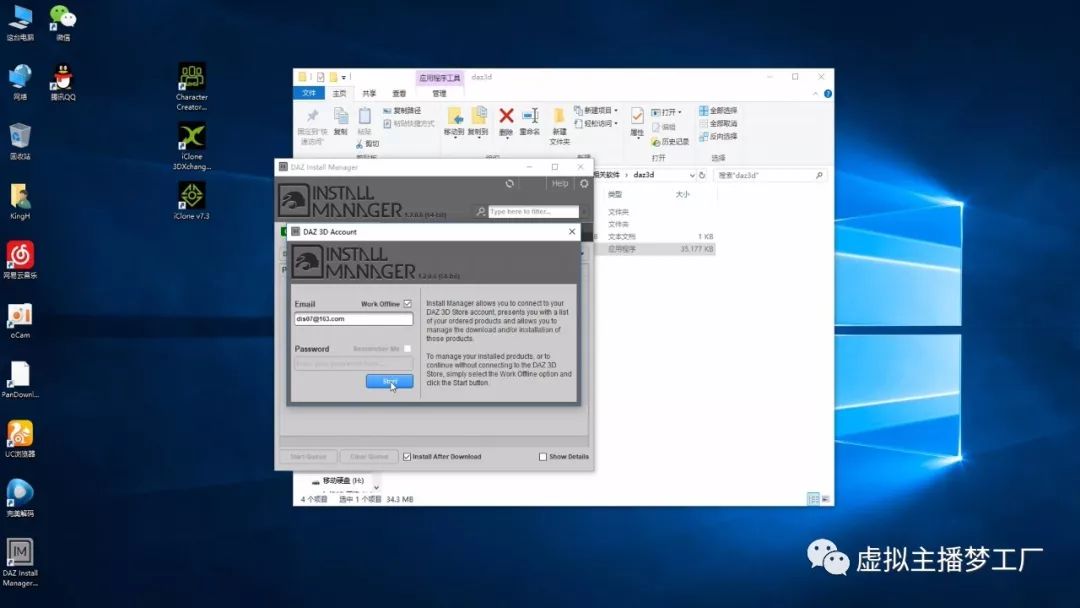Open the DAZ Install Manager desktop icon
1080x608 pixels.
click(x=20, y=563)
